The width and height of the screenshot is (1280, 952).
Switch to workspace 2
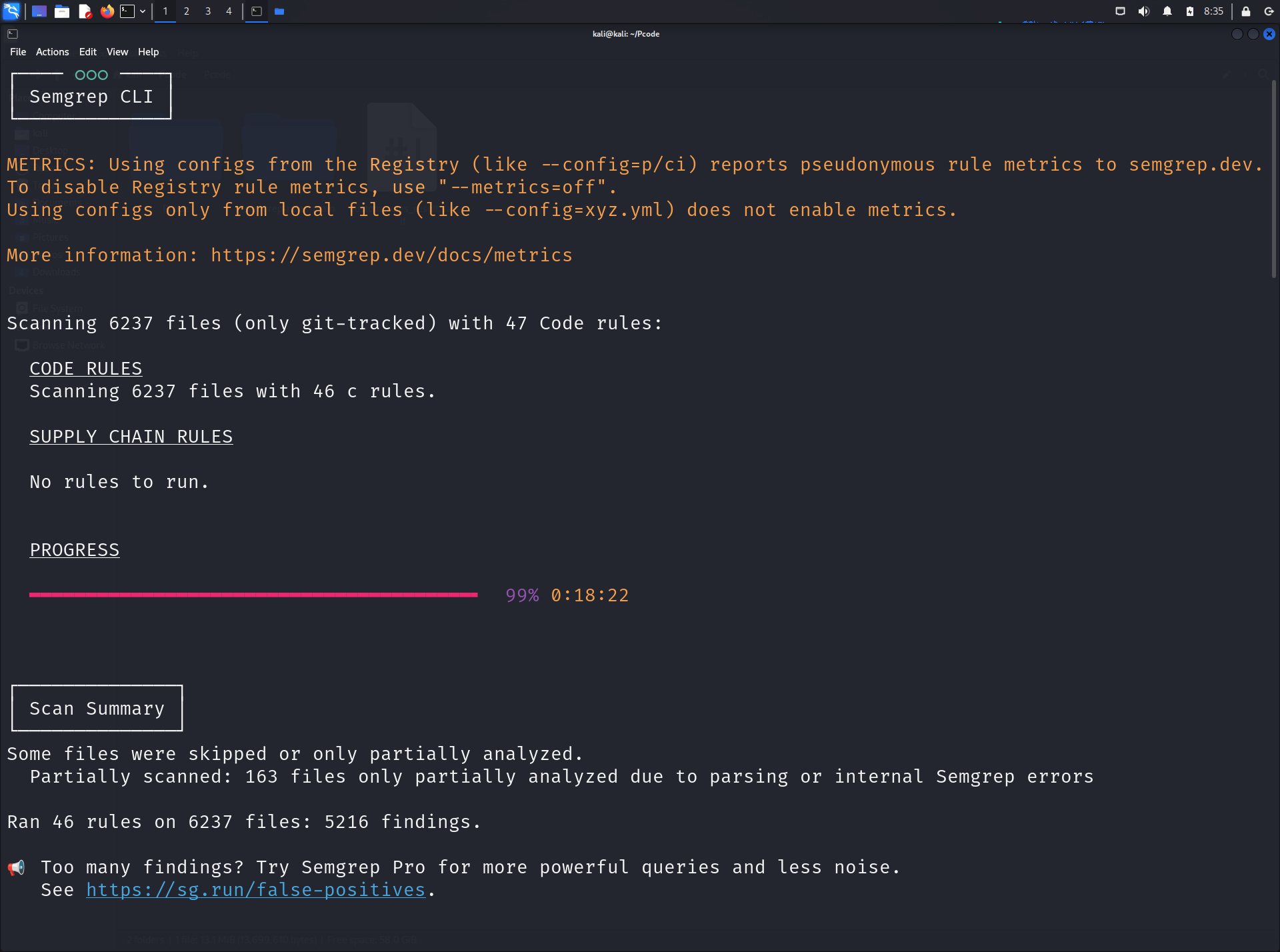click(187, 11)
